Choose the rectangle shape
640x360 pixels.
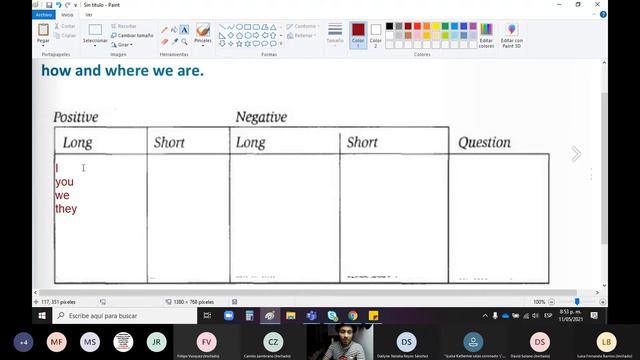(x=248, y=27)
